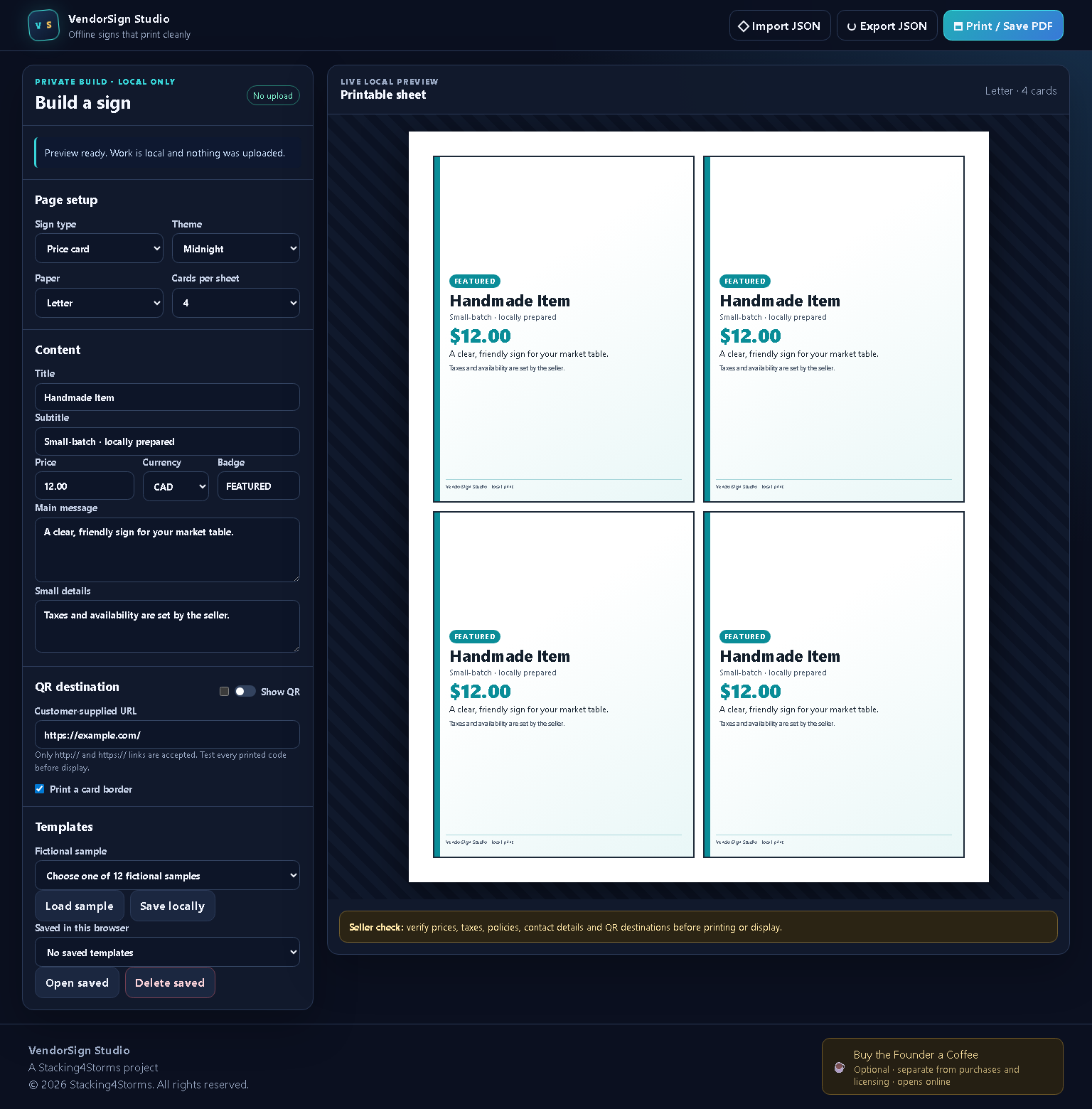The image size is (1092, 1109).
Task: Open the Cards per sheet dropdown
Action: pyautogui.click(x=236, y=303)
